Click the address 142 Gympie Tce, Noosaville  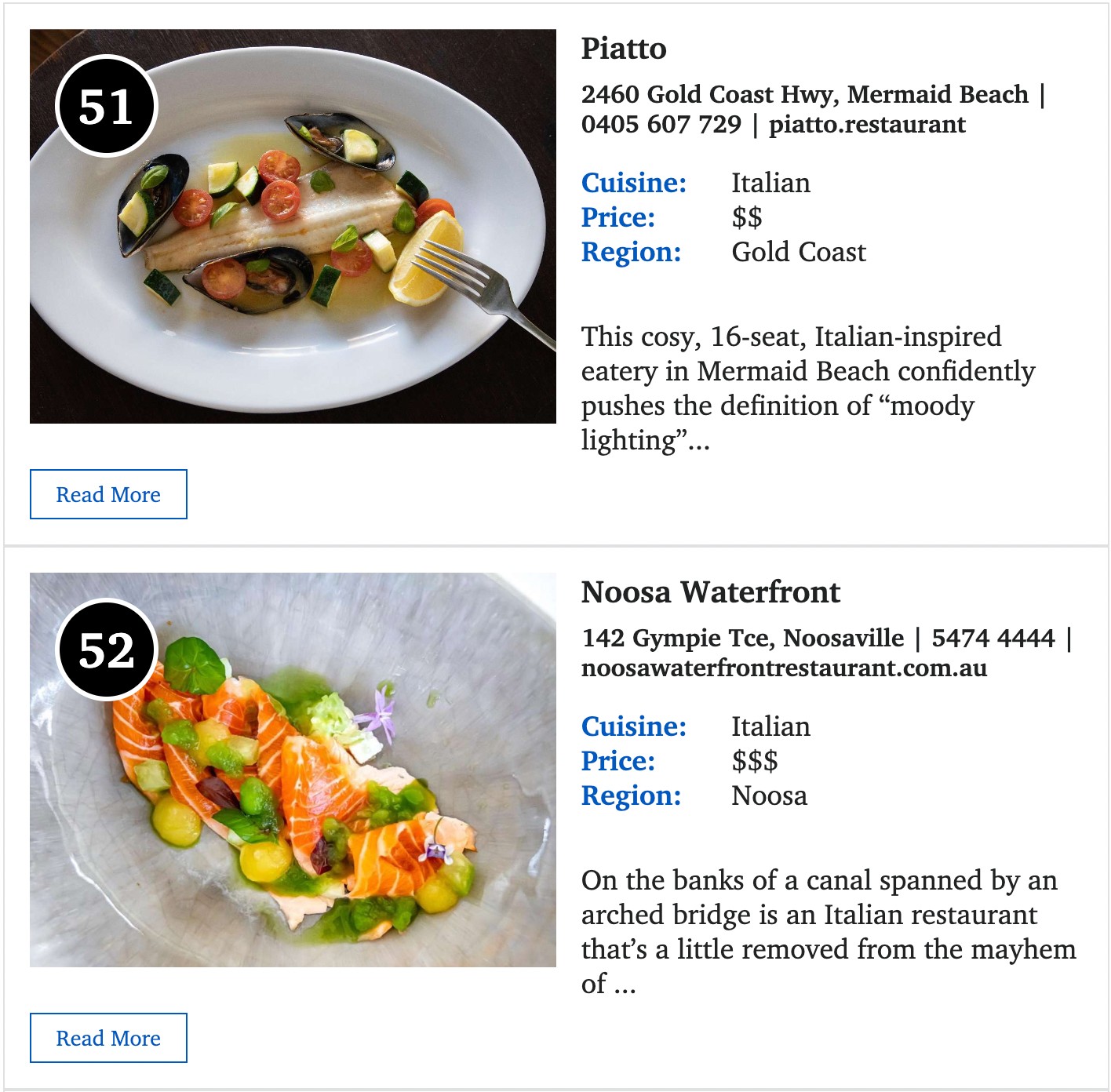tap(742, 638)
